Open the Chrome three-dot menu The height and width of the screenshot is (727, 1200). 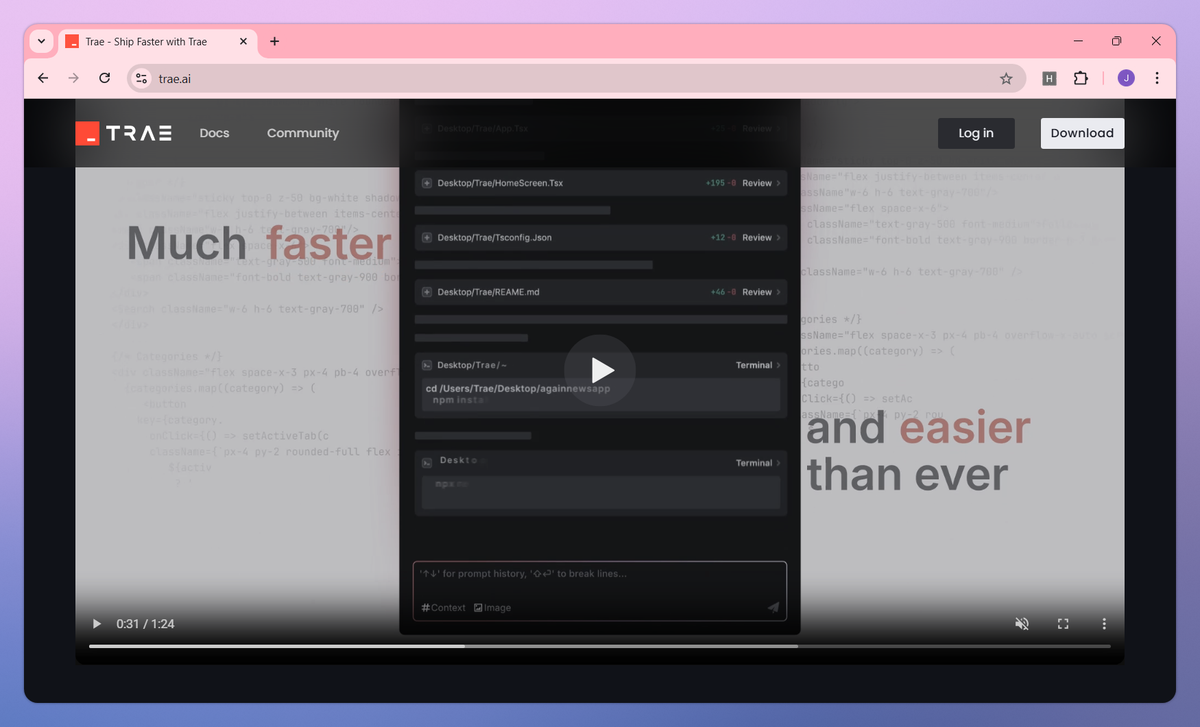[1157, 78]
